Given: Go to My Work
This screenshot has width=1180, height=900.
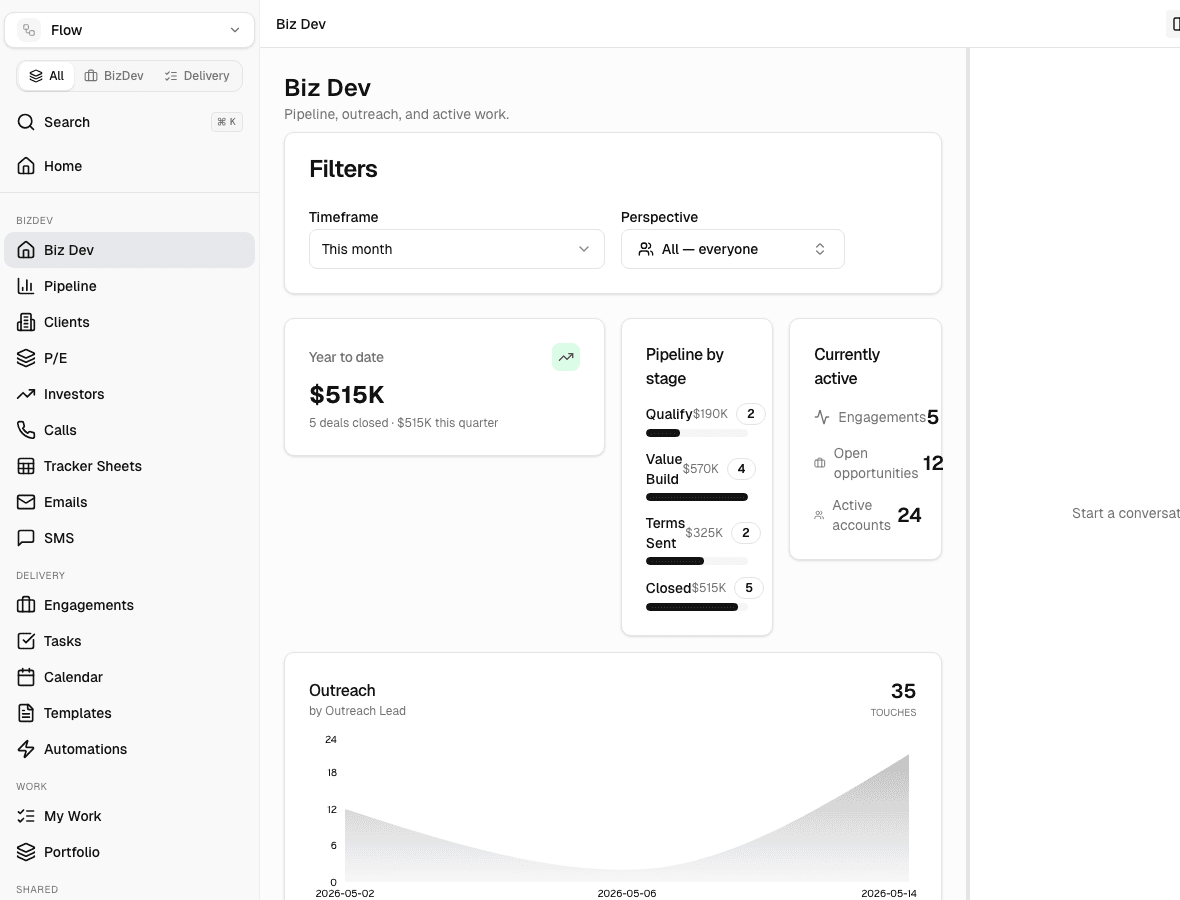Looking at the screenshot, I should (129, 816).
